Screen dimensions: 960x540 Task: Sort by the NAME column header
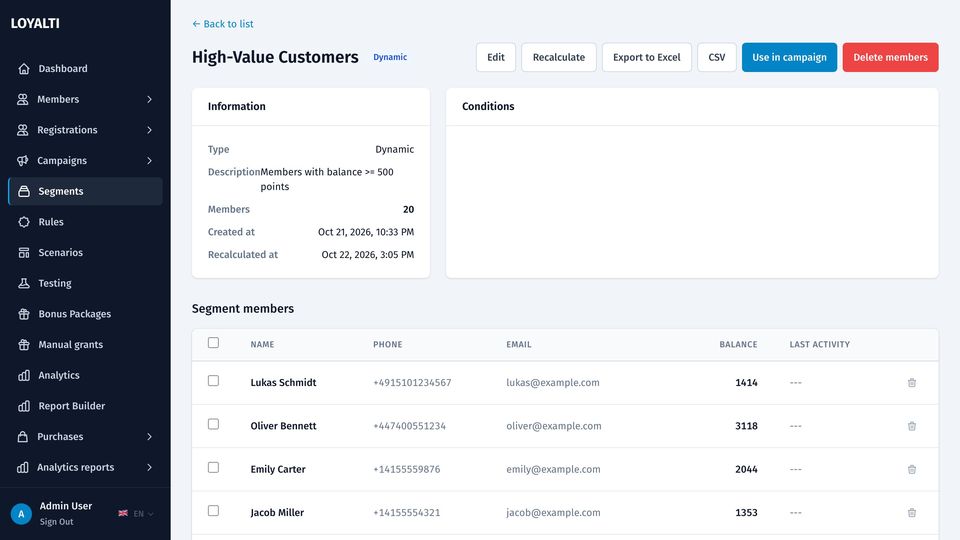coord(262,345)
